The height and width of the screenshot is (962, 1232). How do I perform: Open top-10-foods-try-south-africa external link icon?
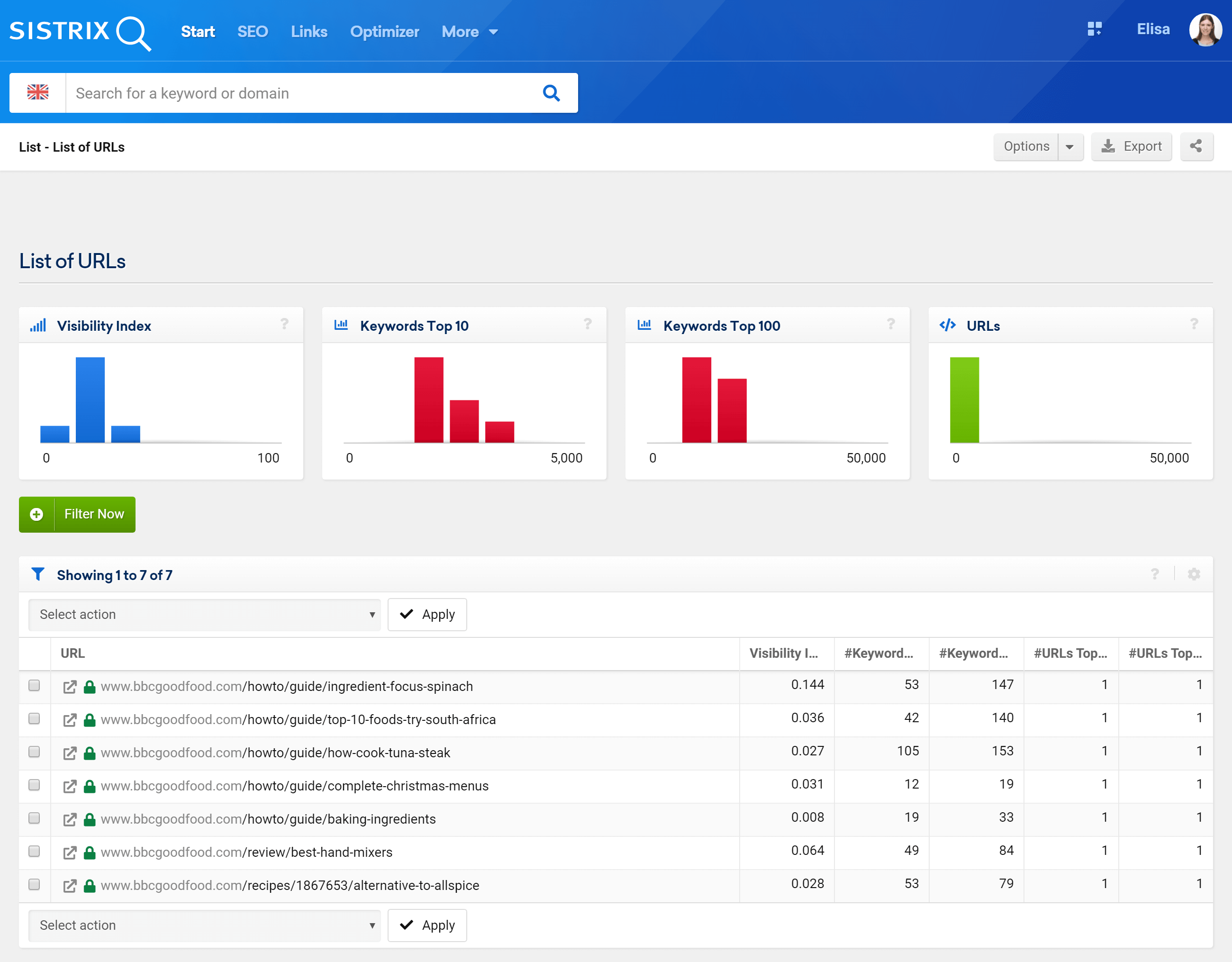69,720
